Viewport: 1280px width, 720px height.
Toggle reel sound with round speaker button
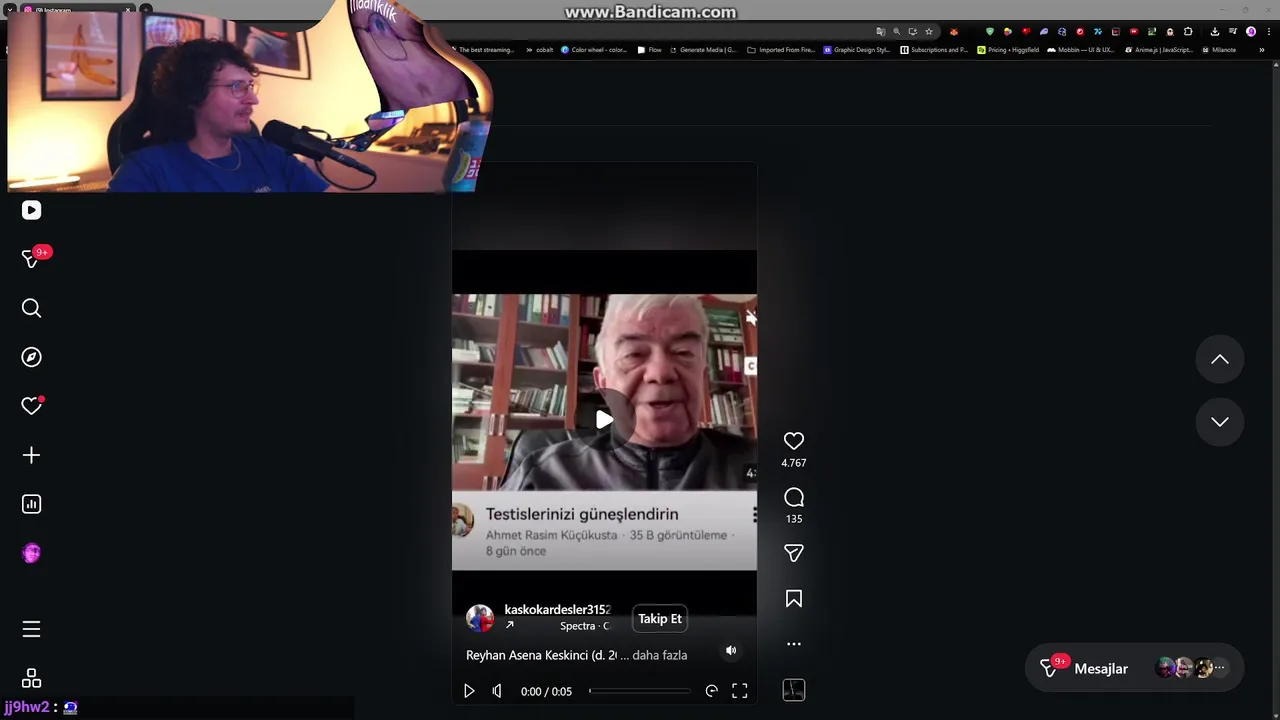point(731,651)
